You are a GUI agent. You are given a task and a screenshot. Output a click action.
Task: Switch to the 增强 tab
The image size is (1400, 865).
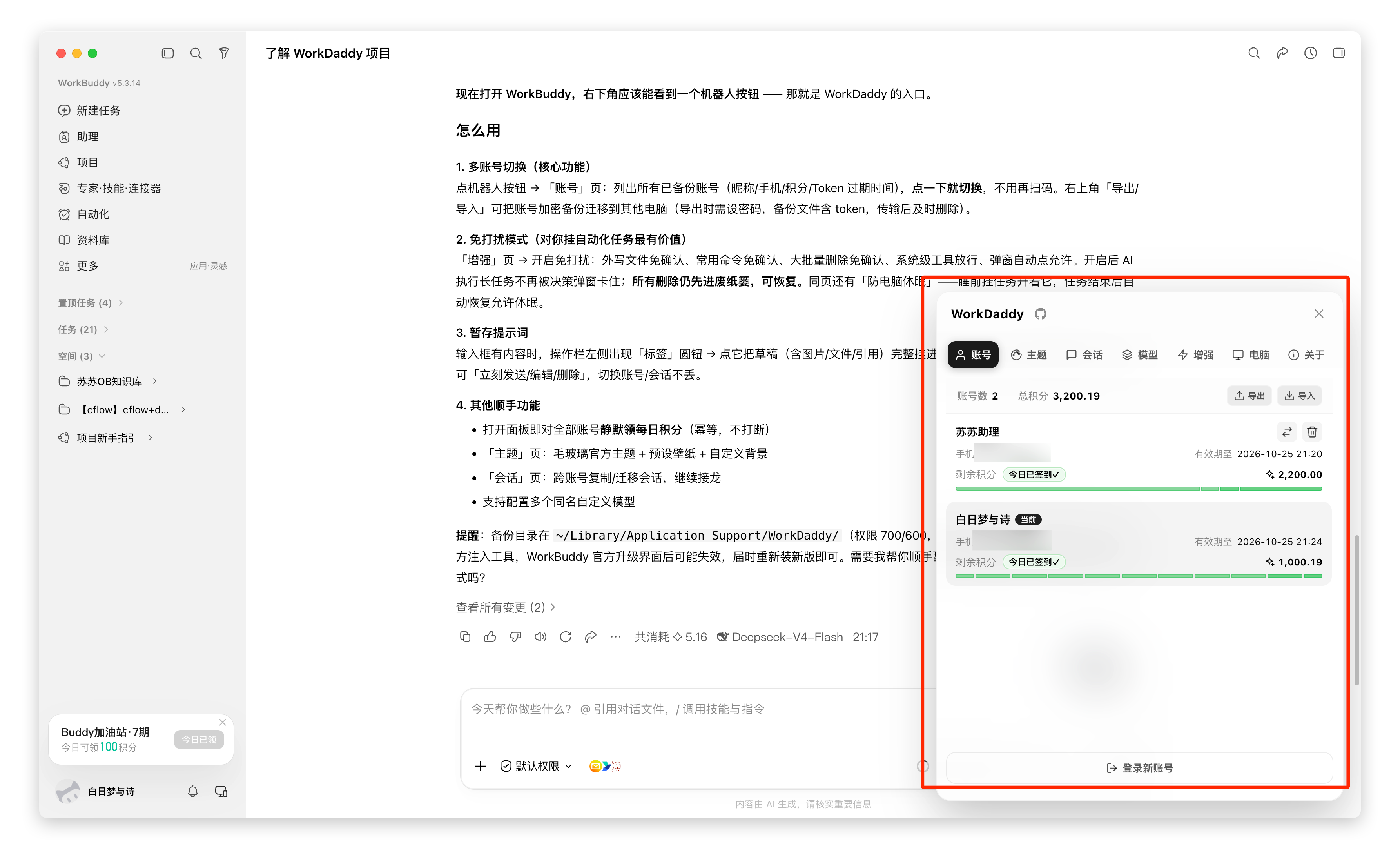[x=1195, y=355]
